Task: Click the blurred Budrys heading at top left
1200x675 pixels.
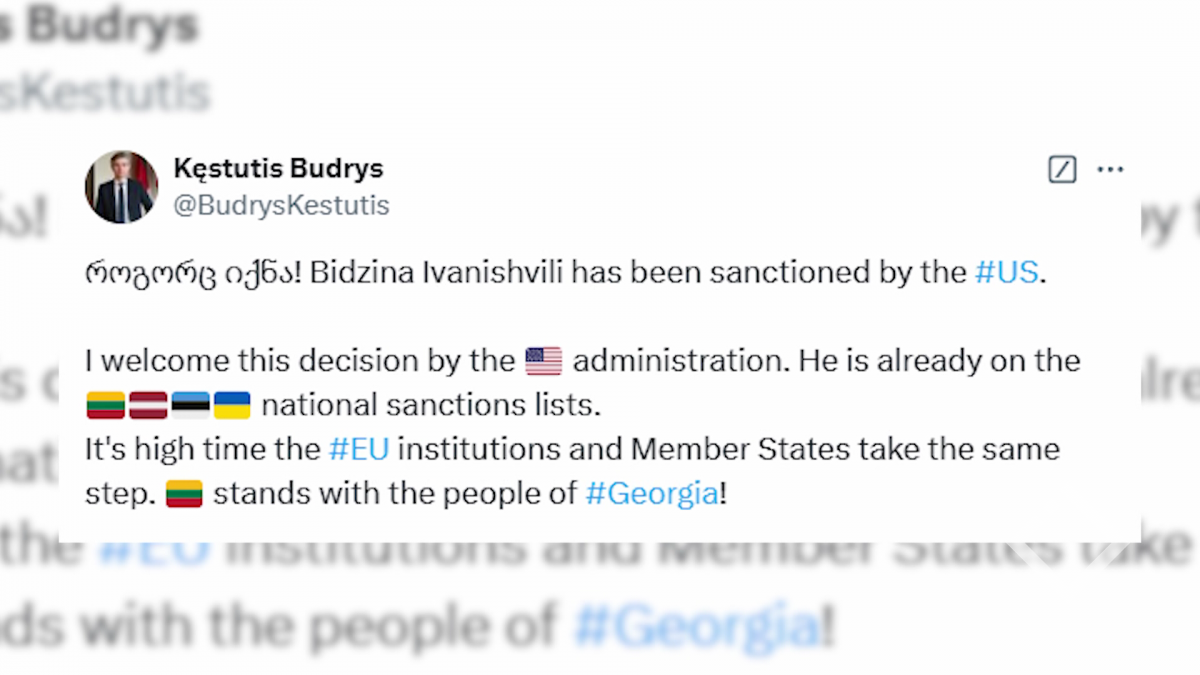Action: tap(100, 27)
